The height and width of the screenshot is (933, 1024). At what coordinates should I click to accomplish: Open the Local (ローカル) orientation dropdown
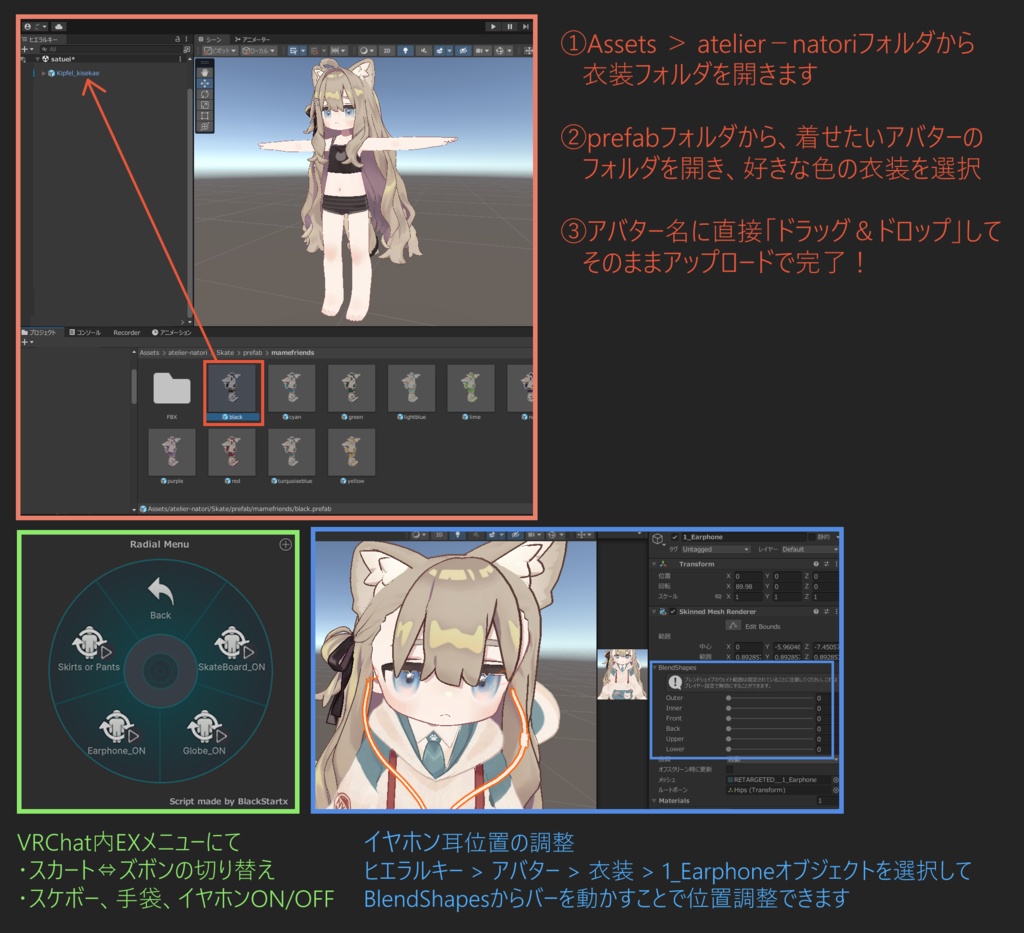(x=259, y=50)
